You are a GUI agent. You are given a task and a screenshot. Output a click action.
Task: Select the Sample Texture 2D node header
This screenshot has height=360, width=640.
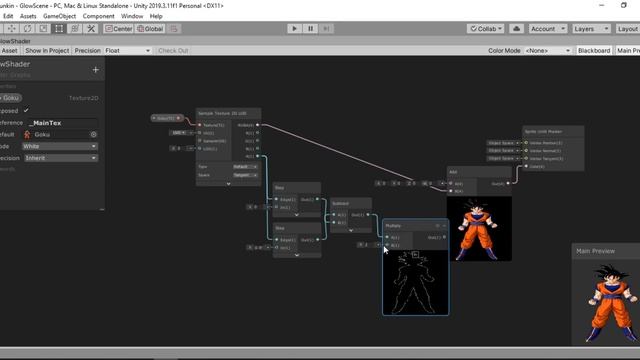click(x=229, y=113)
